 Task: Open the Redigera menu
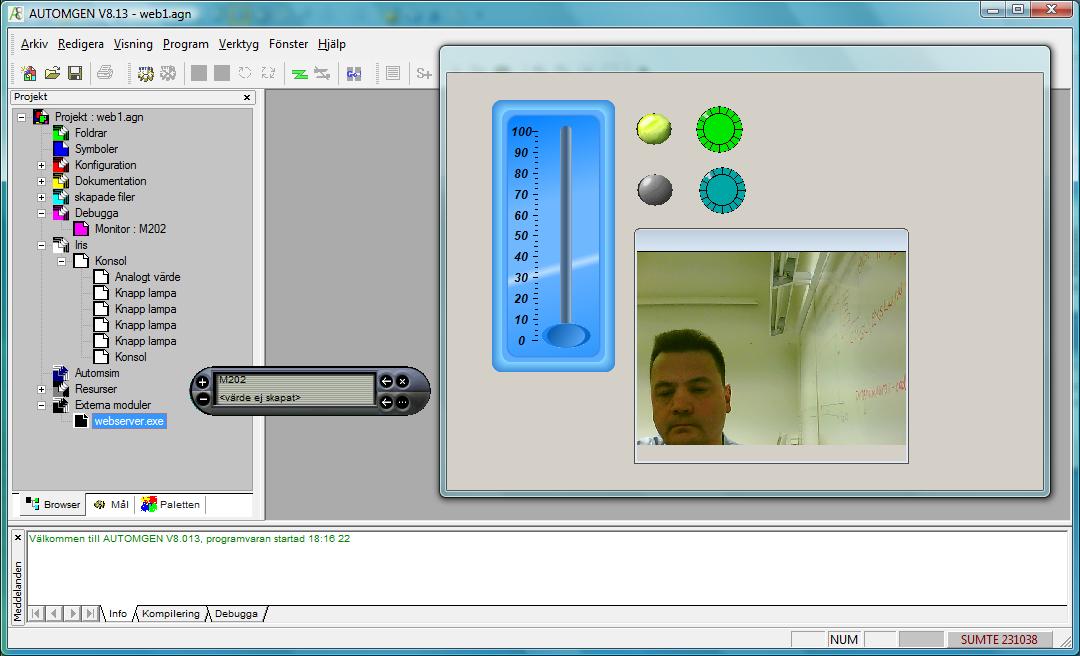coord(81,44)
